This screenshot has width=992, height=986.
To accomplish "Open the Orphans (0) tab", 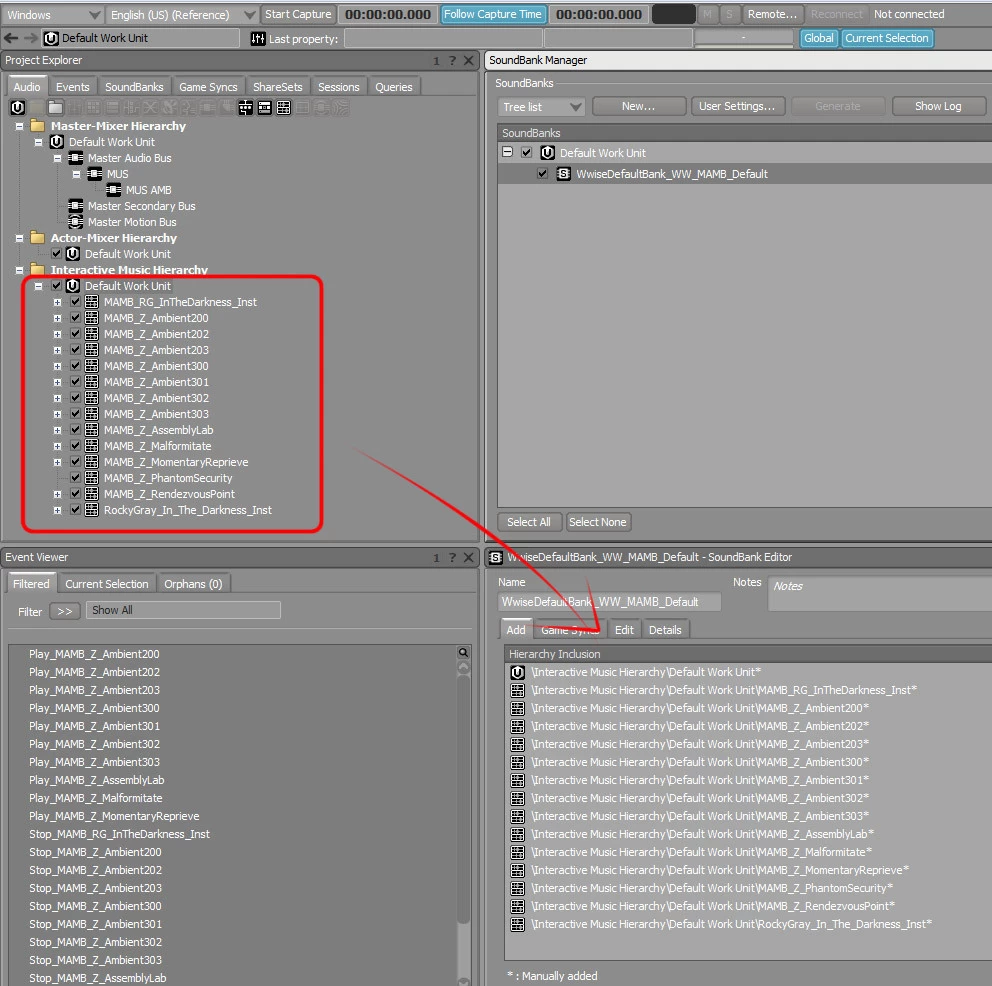I will [x=193, y=584].
